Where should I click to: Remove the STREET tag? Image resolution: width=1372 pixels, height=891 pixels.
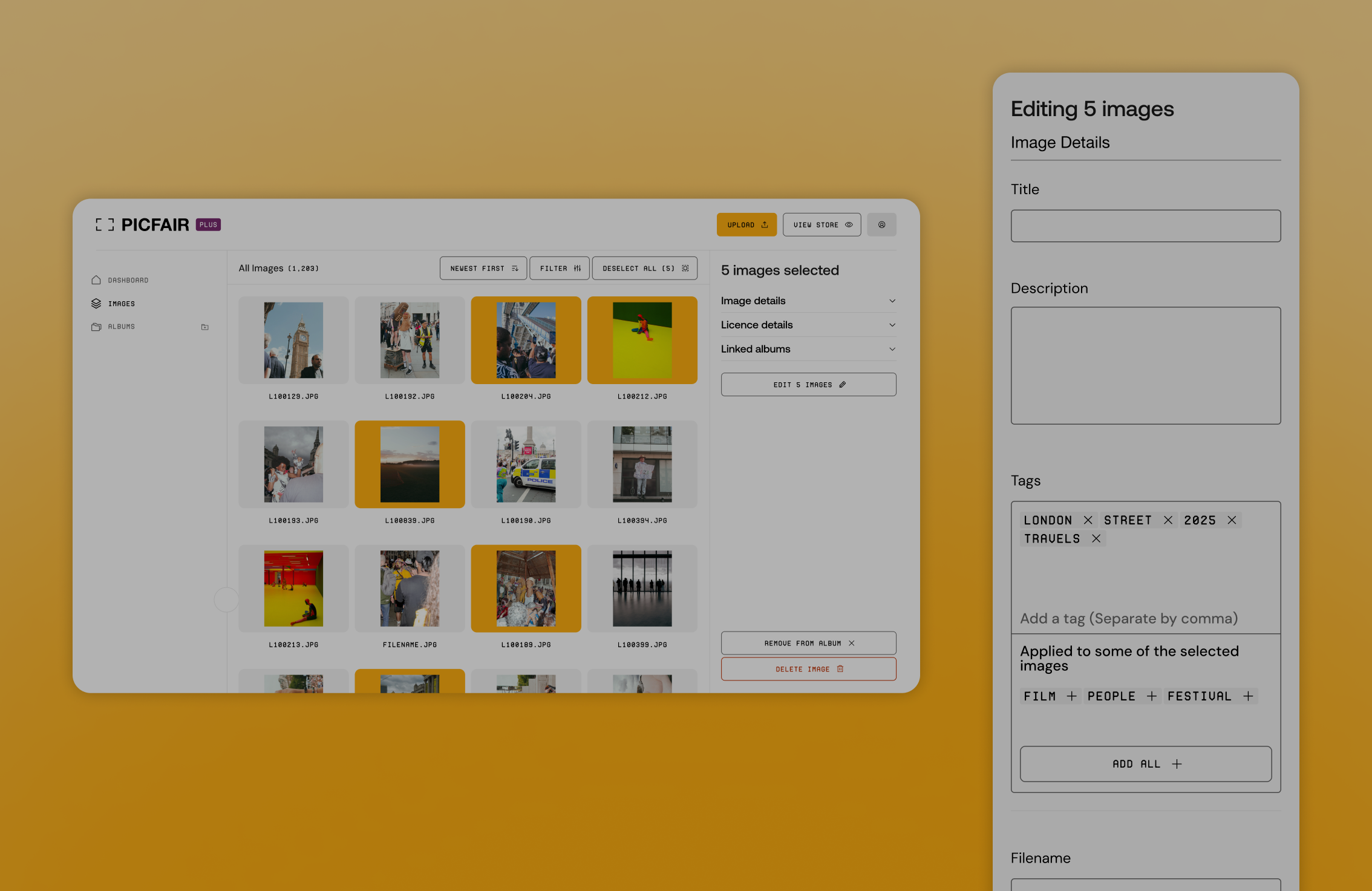(x=1168, y=520)
